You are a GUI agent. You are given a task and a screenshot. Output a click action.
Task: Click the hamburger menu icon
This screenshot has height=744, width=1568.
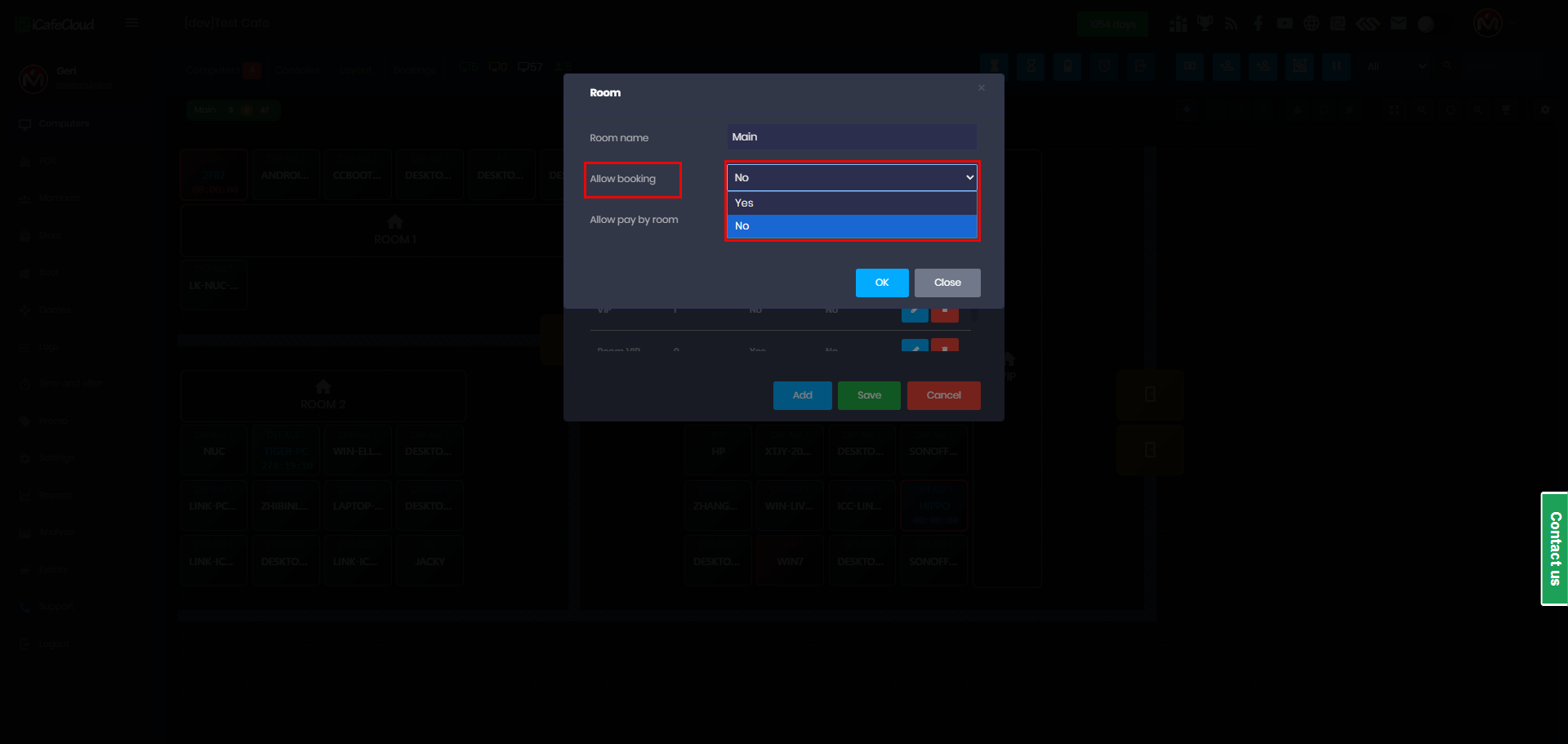[131, 23]
